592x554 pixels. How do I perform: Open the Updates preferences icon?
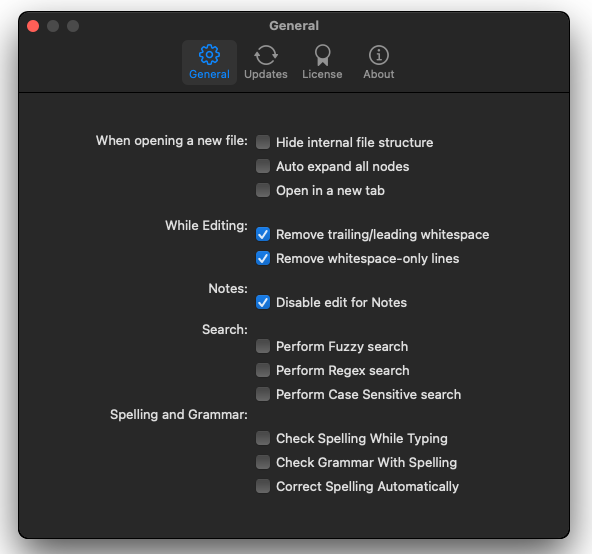tap(266, 55)
